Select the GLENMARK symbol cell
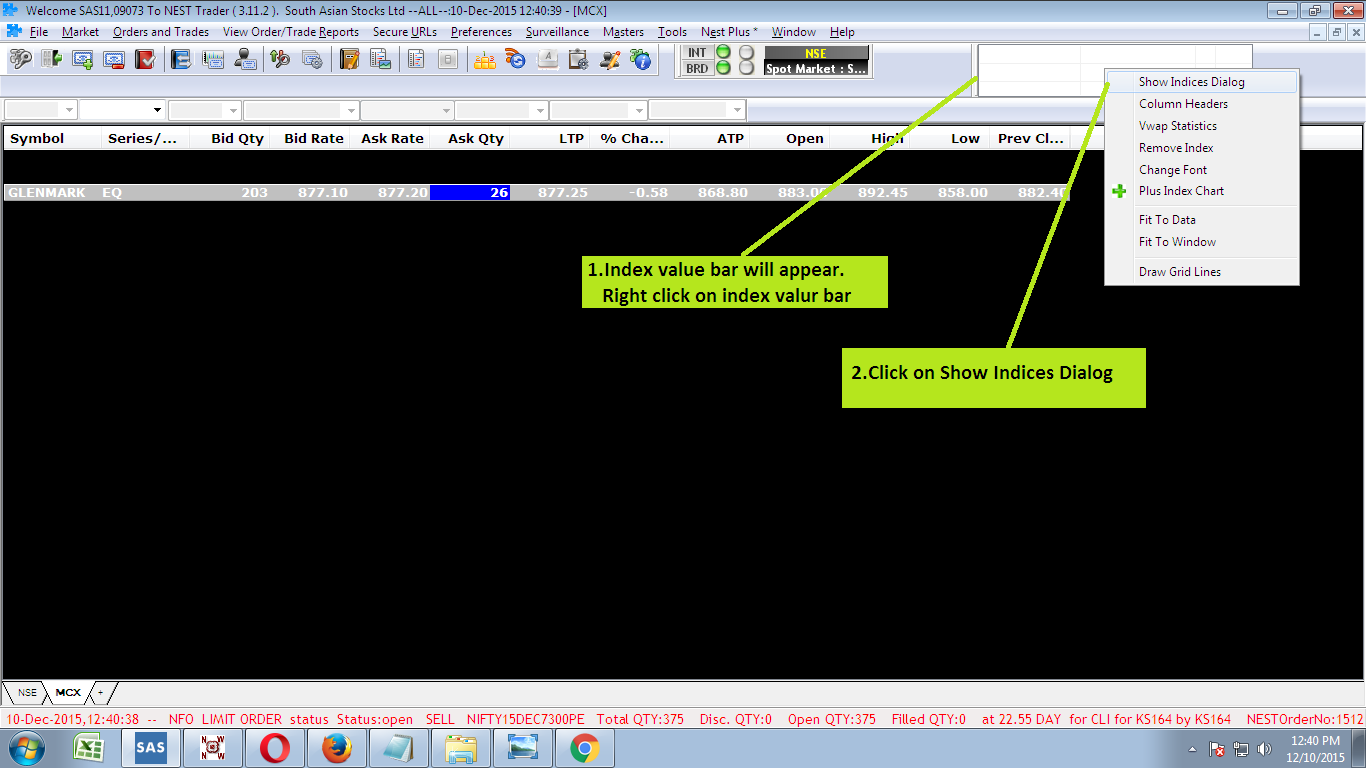 pos(51,192)
